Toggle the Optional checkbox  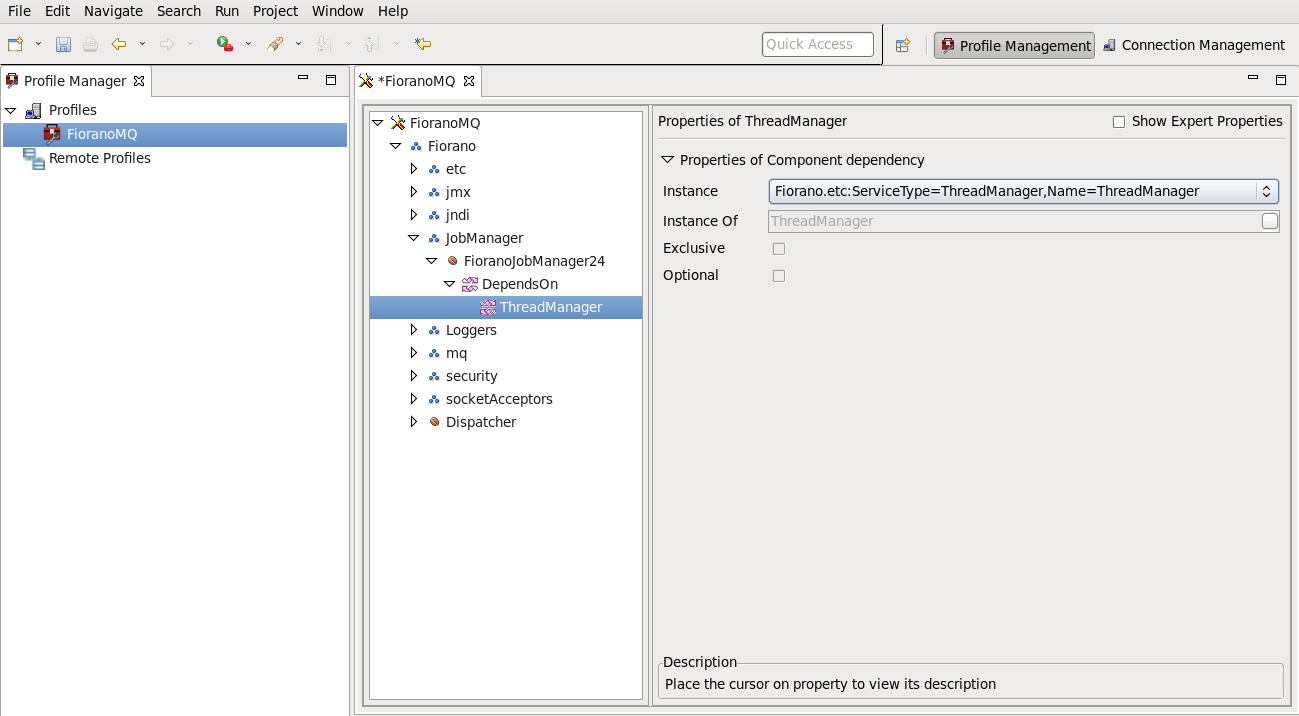[779, 276]
